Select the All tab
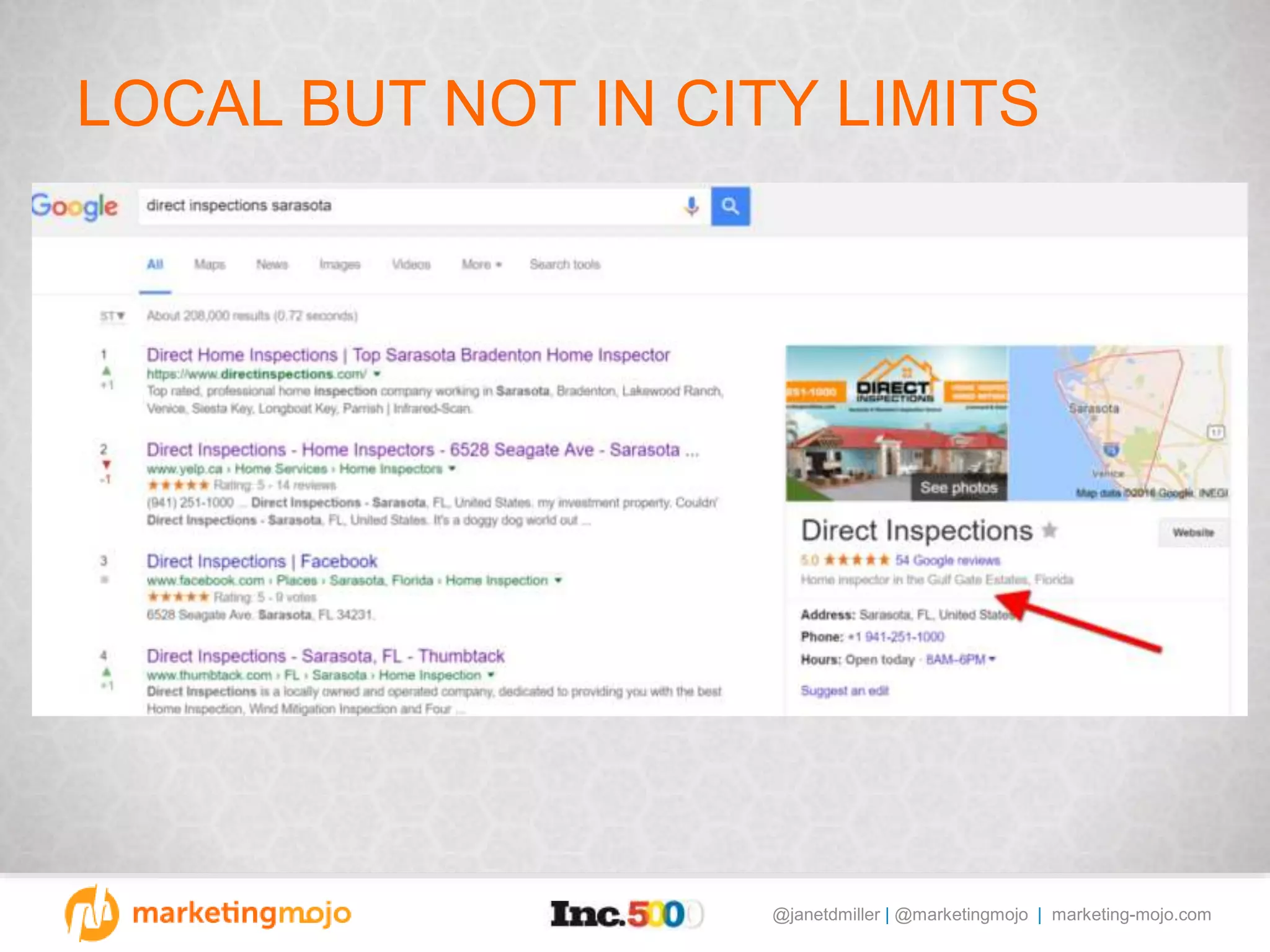Screen dimensions: 1270x952 (155, 265)
